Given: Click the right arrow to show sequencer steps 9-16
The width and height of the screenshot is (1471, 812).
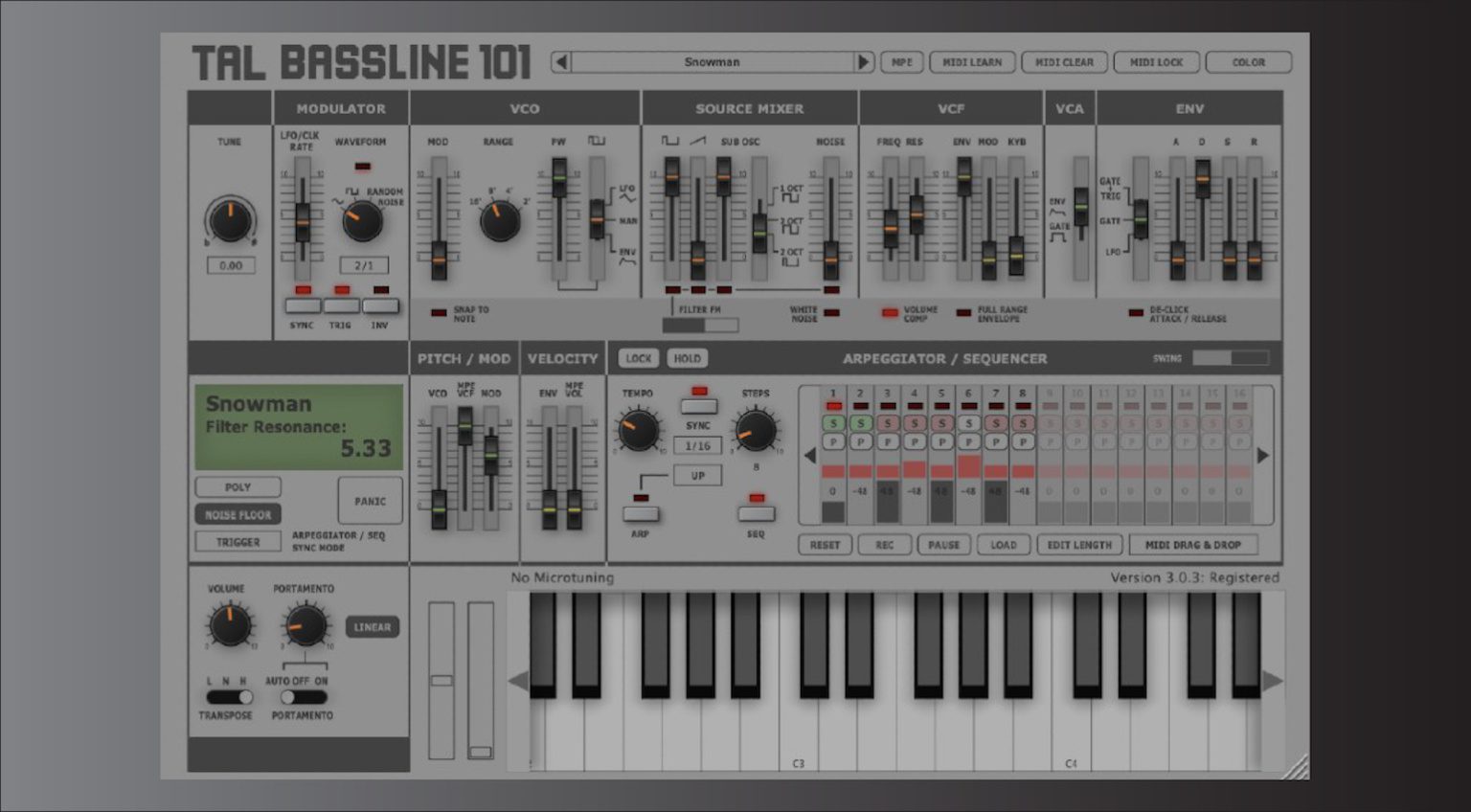Looking at the screenshot, I should point(1262,457).
